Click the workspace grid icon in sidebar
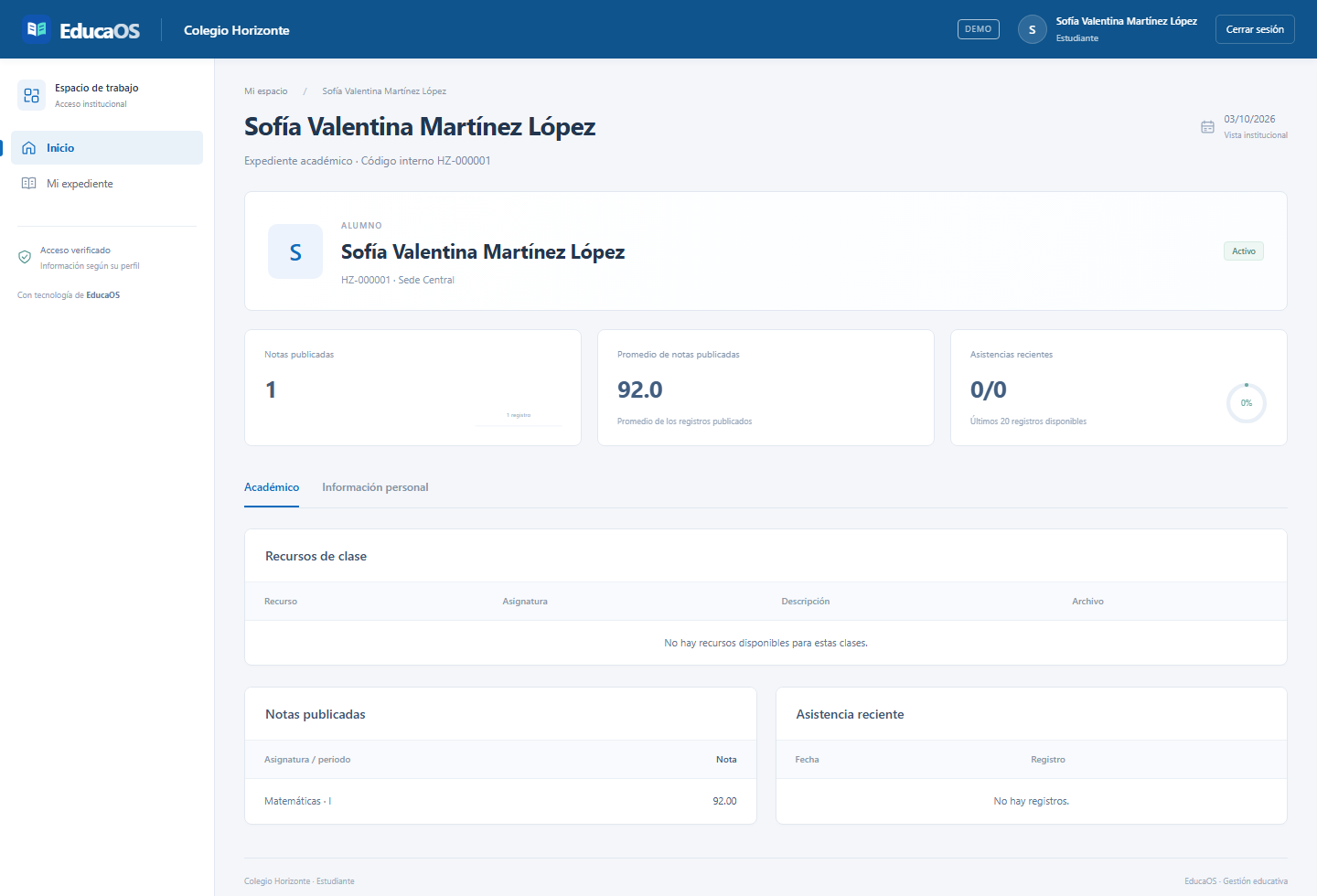The image size is (1317, 896). coord(31,95)
